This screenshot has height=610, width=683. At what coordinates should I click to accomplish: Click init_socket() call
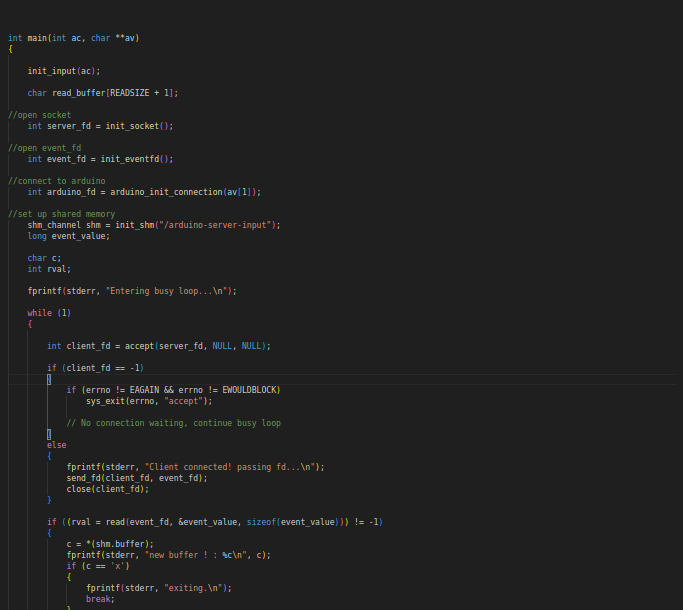pos(137,126)
